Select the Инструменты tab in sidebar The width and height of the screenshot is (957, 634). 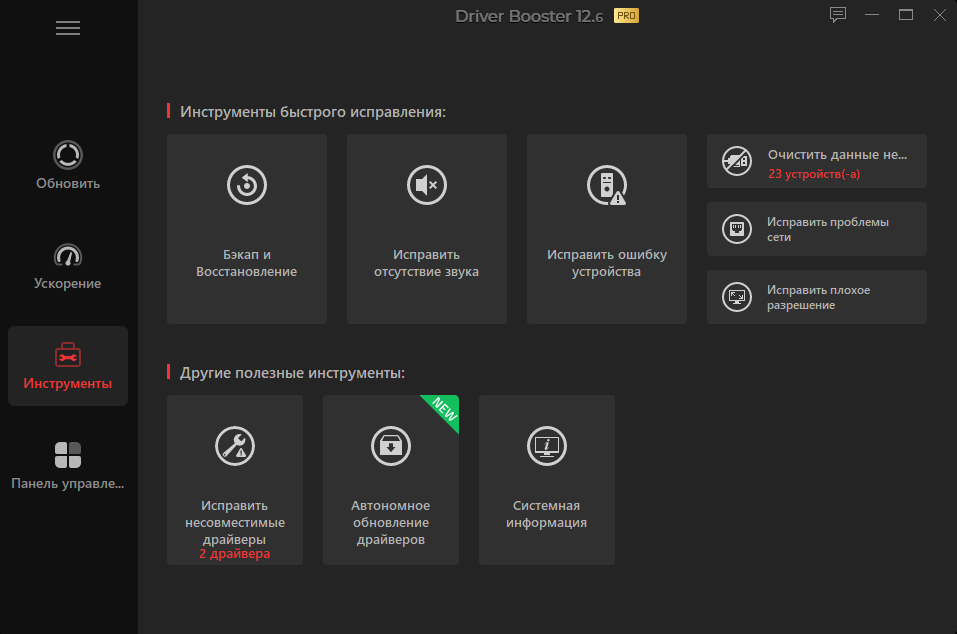click(x=67, y=365)
